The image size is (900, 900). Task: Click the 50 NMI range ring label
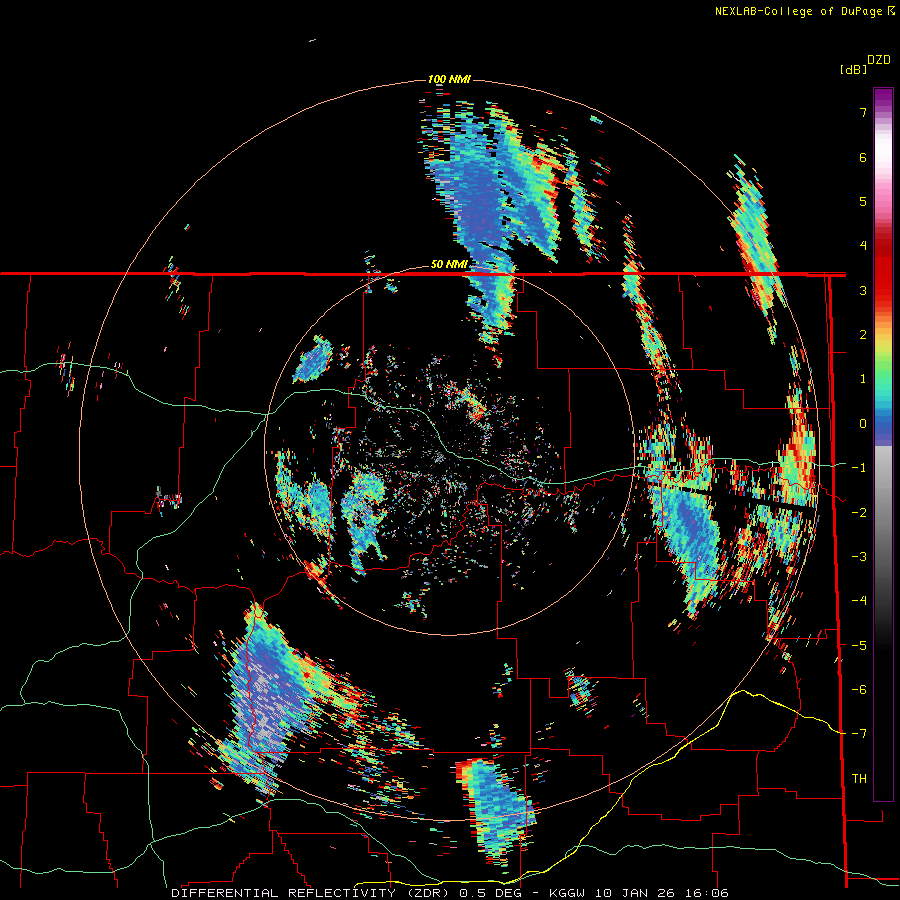click(449, 265)
